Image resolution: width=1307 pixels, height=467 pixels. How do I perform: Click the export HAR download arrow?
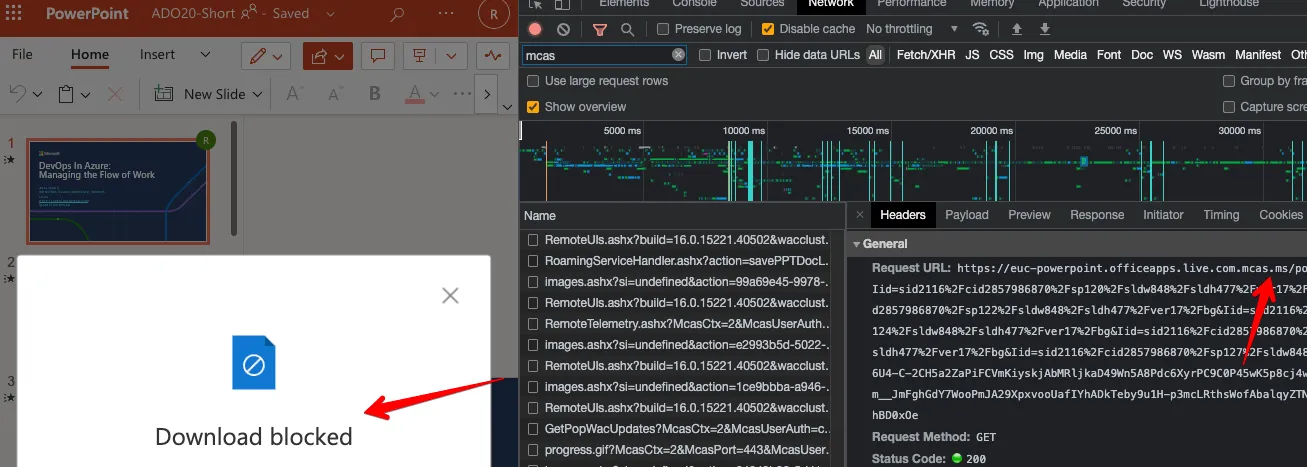point(1045,30)
